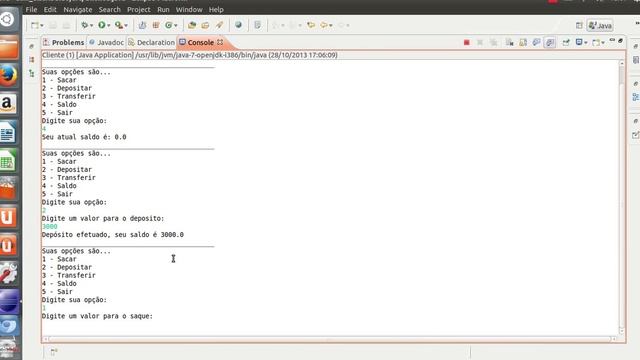This screenshot has width=640, height=360.
Task: Terminate the running program with red stop button
Action: pos(467,42)
